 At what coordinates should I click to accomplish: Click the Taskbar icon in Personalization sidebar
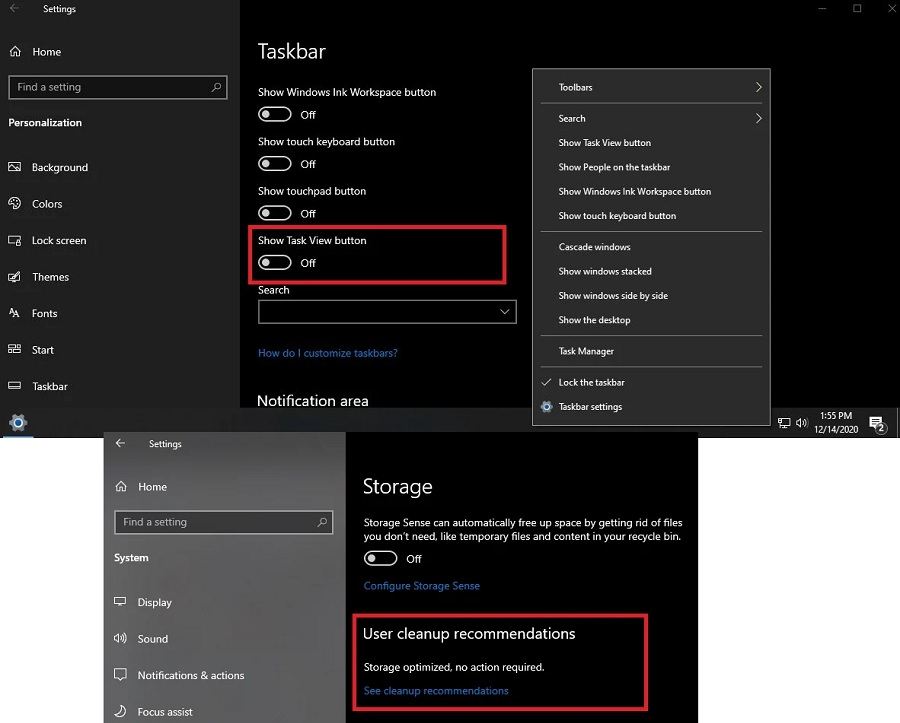(x=14, y=386)
